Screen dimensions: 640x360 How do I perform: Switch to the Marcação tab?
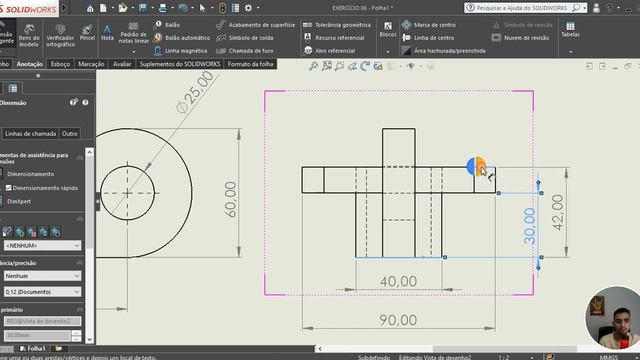pyautogui.click(x=91, y=64)
